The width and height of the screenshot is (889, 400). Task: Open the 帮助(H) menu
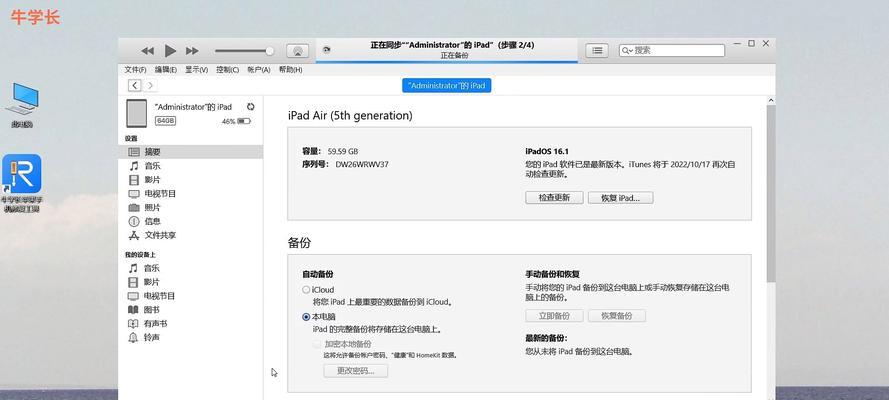click(x=290, y=70)
